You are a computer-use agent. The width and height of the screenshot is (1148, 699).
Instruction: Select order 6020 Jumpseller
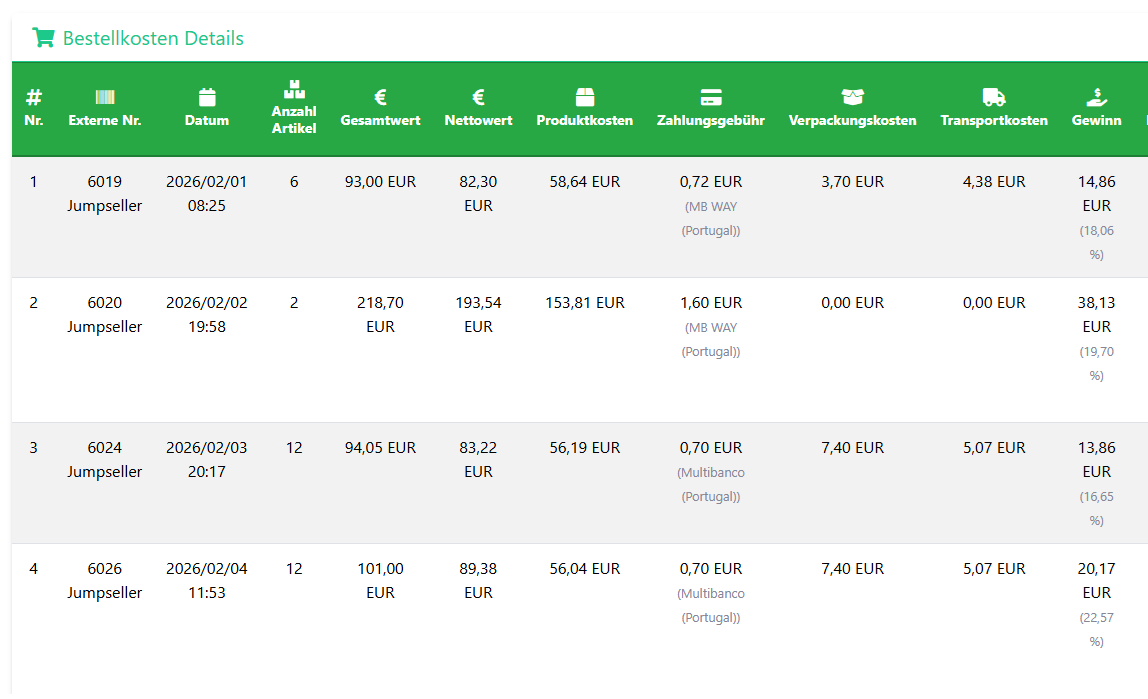click(105, 314)
